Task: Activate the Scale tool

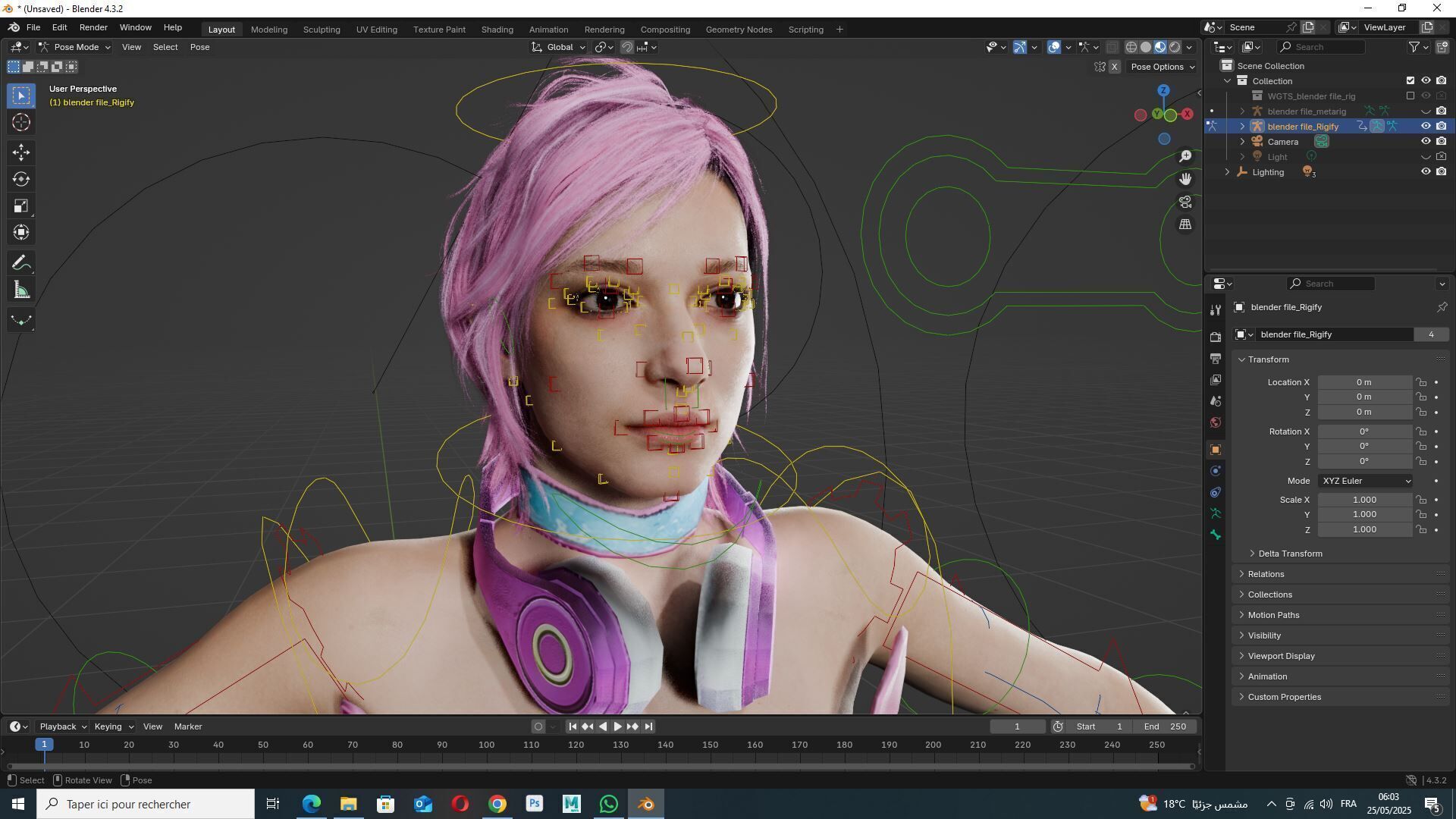Action: tap(21, 206)
